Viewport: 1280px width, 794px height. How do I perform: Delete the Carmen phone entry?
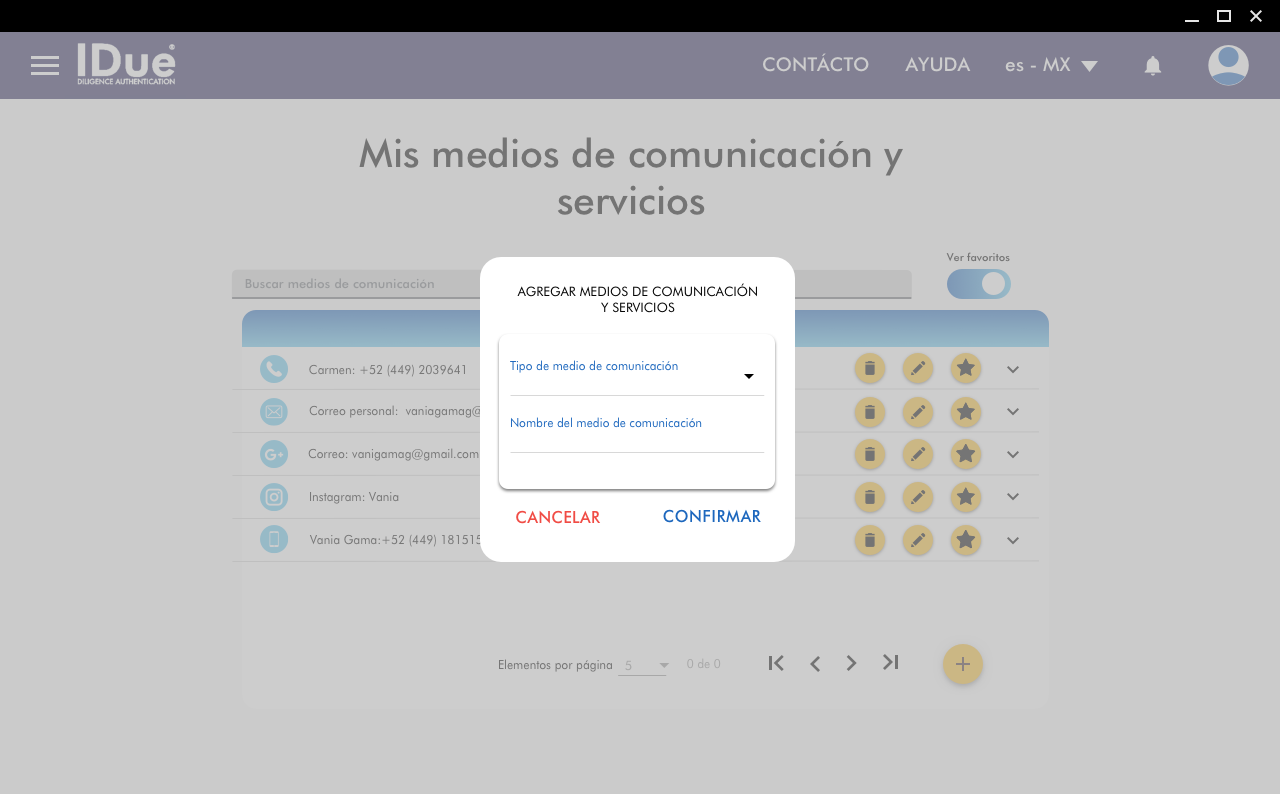point(869,369)
